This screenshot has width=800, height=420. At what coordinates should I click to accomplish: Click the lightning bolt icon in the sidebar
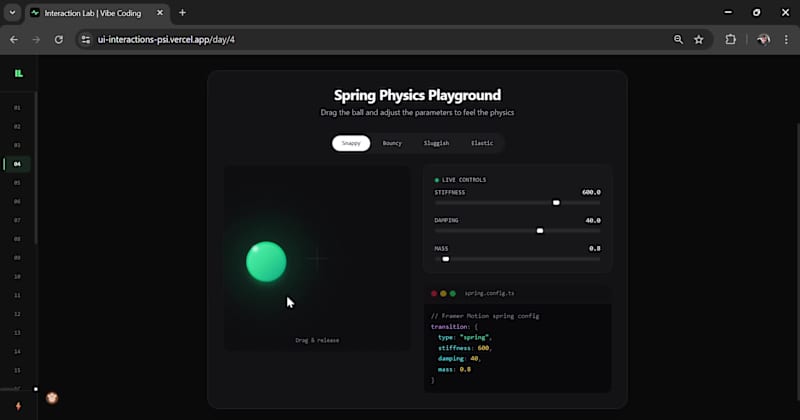pyautogui.click(x=18, y=406)
